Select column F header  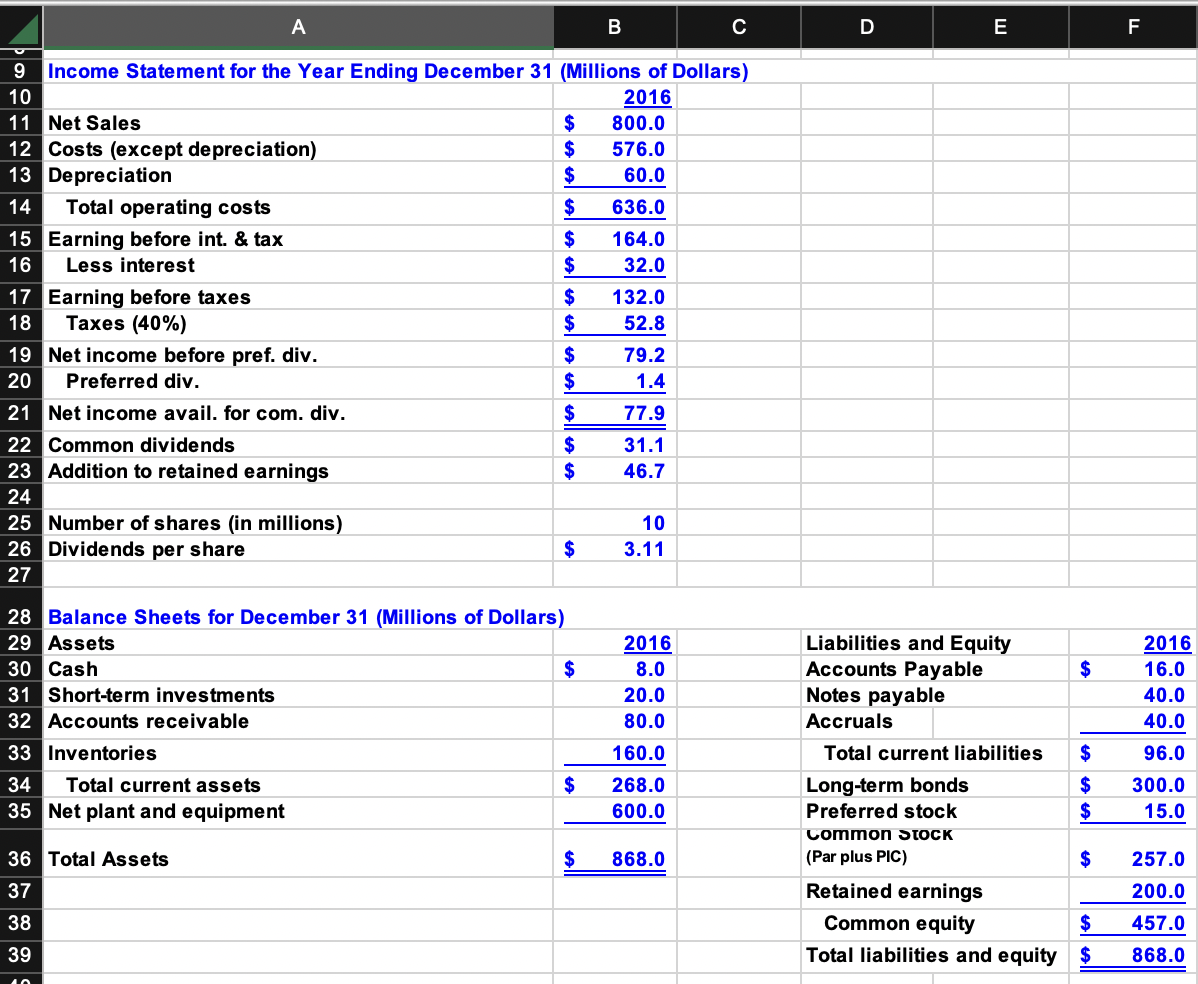pyautogui.click(x=1133, y=27)
